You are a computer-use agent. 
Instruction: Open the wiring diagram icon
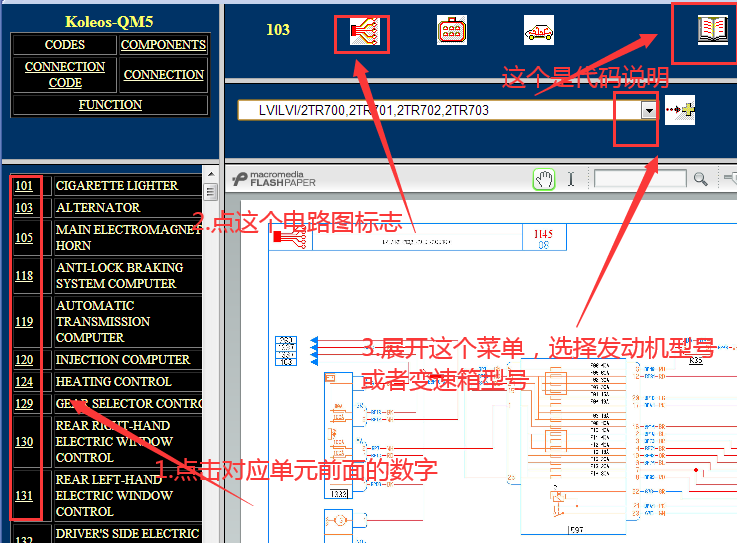(x=365, y=32)
